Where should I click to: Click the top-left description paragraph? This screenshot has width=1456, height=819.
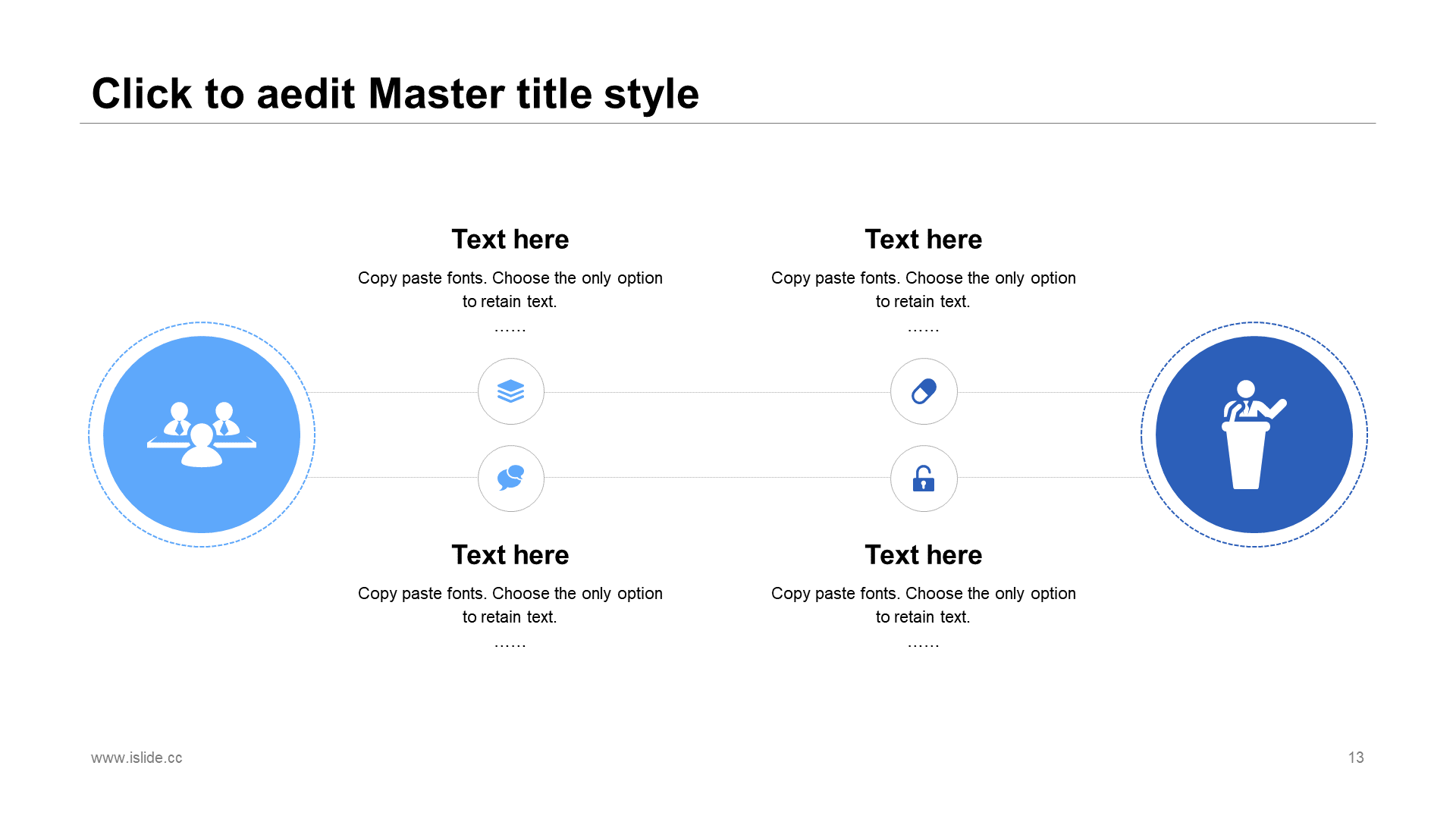coord(510,290)
